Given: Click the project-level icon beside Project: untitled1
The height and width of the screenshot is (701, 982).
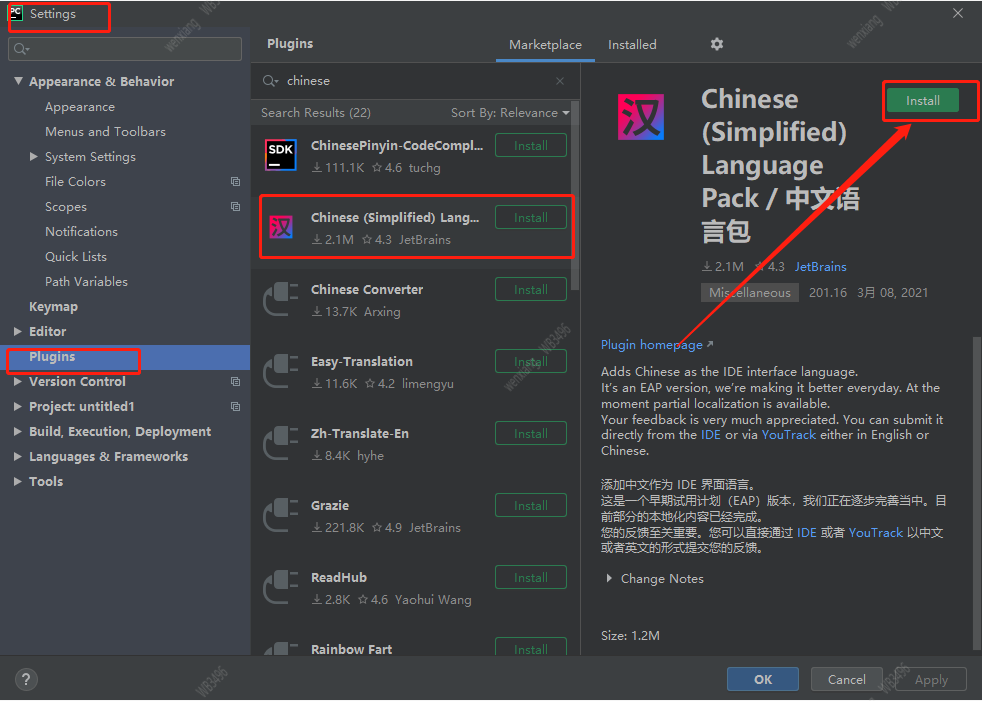Looking at the screenshot, I should [235, 407].
